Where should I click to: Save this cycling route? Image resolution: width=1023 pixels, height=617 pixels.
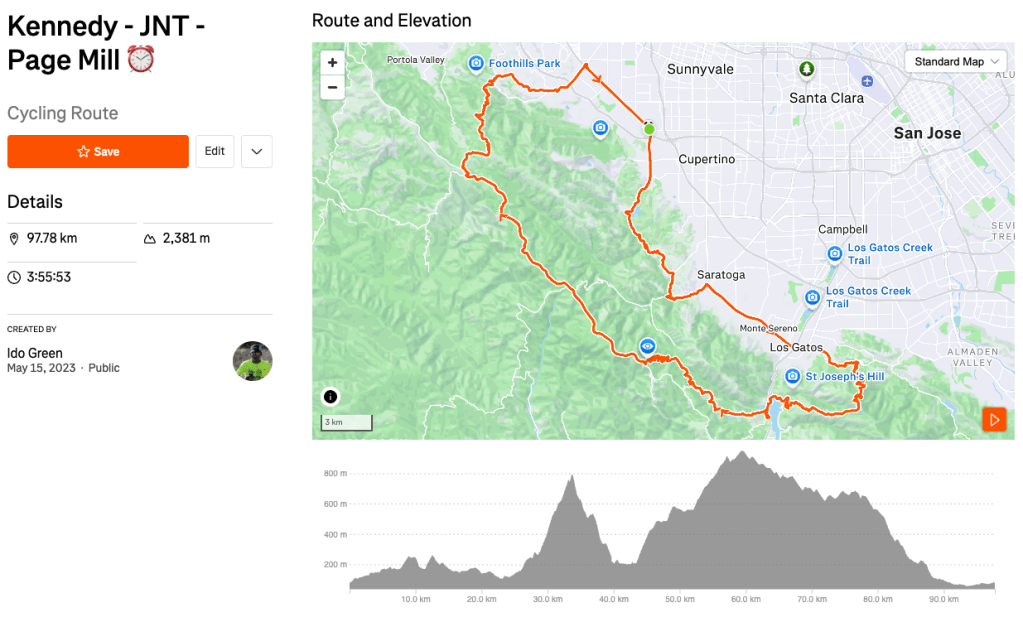(x=98, y=152)
